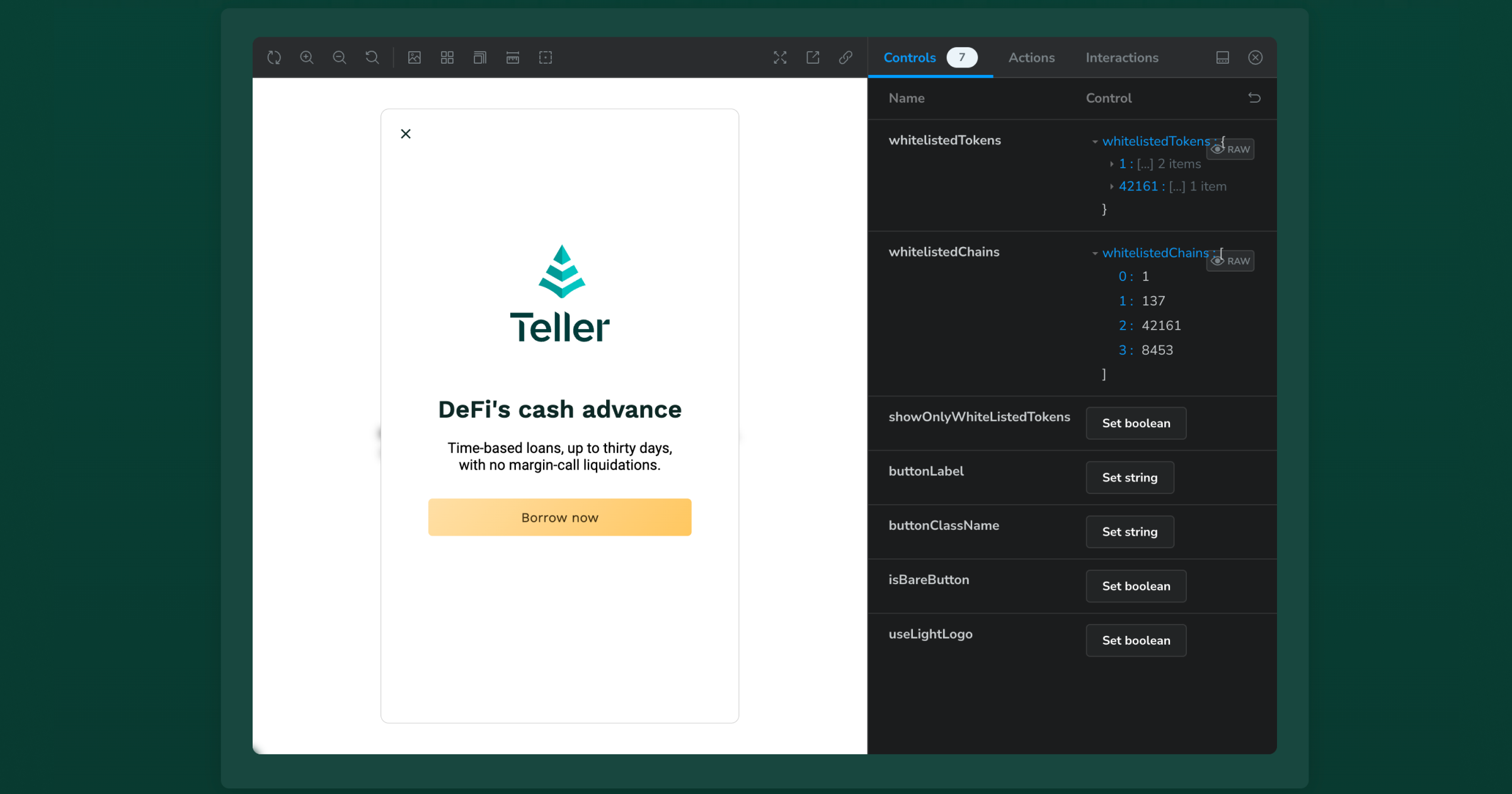
Task: Change the viewport size
Action: pyautogui.click(x=480, y=57)
